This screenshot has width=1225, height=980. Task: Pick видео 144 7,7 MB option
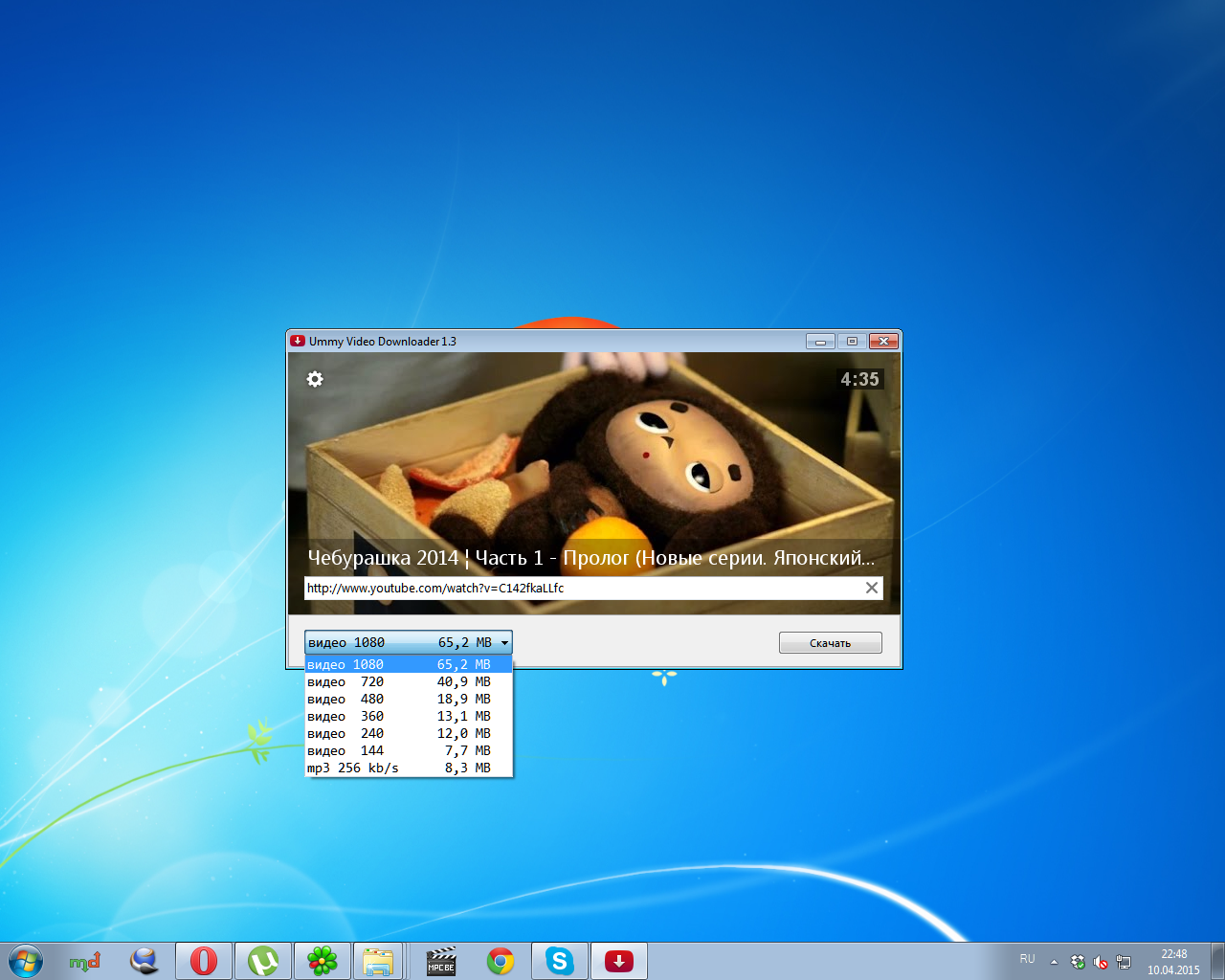[409, 750]
